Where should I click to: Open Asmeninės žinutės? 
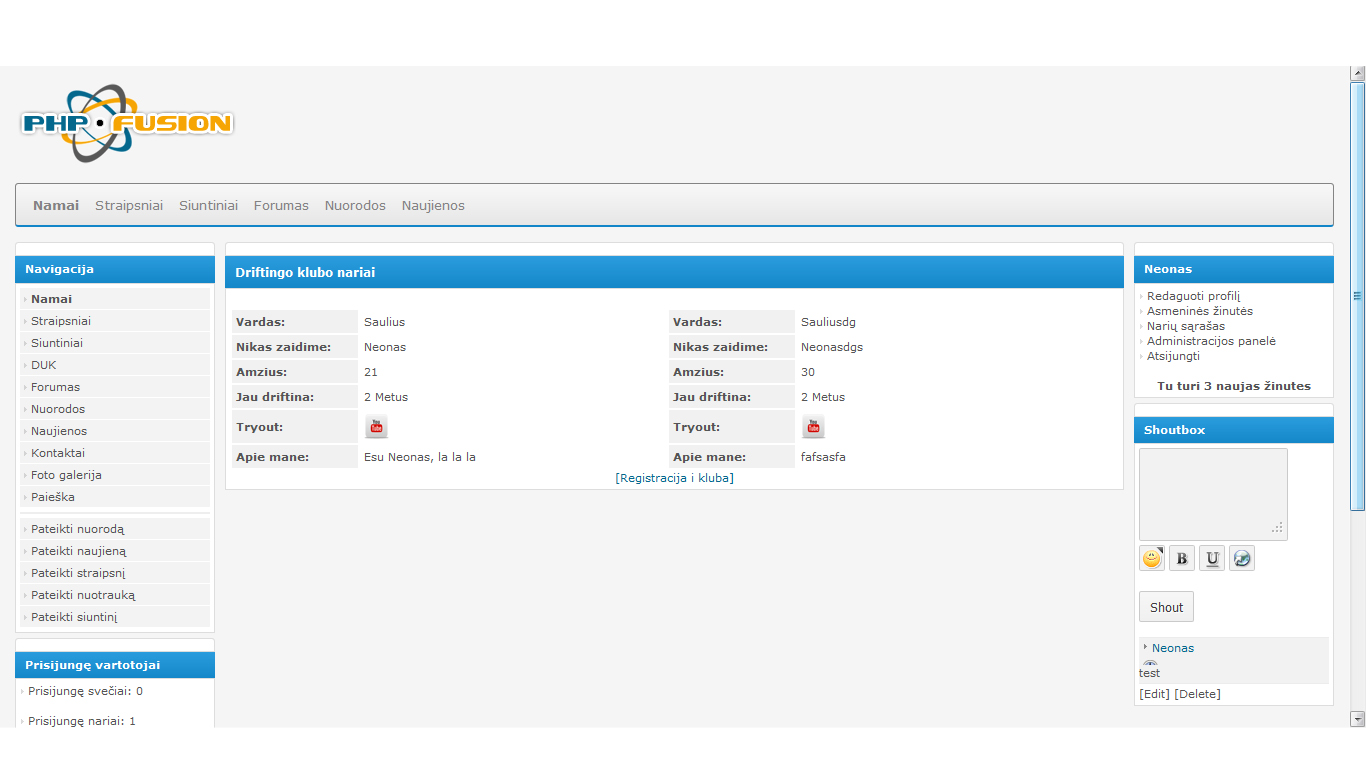1200,311
